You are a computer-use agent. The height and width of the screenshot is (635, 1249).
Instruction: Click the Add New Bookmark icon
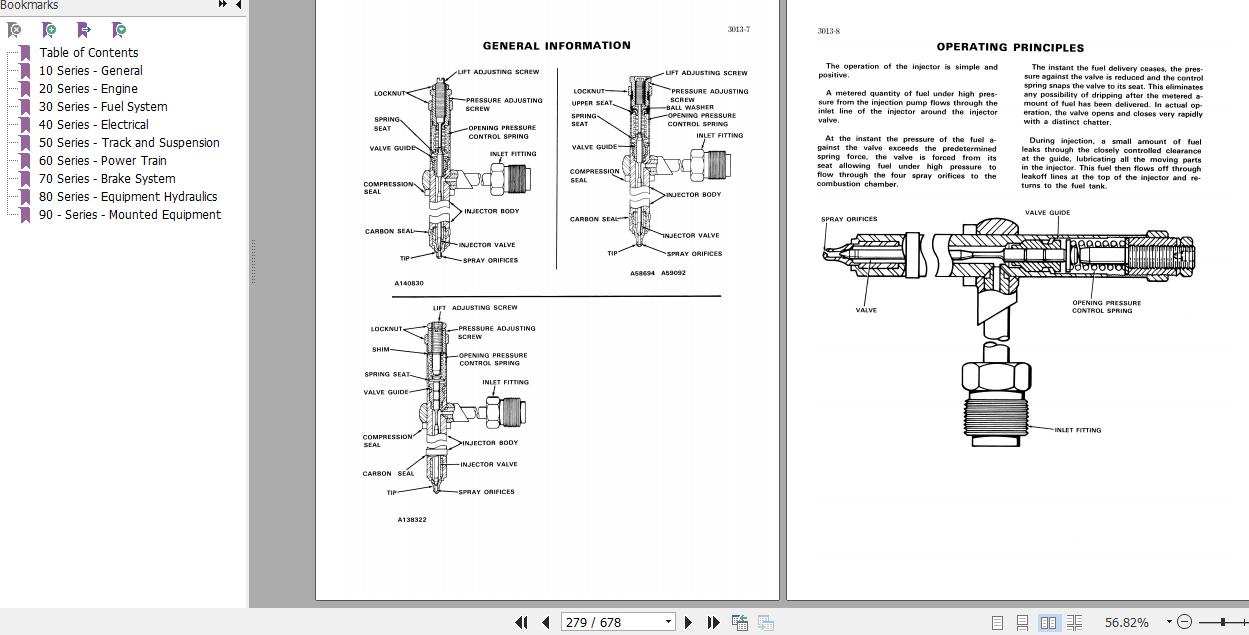tap(49, 30)
